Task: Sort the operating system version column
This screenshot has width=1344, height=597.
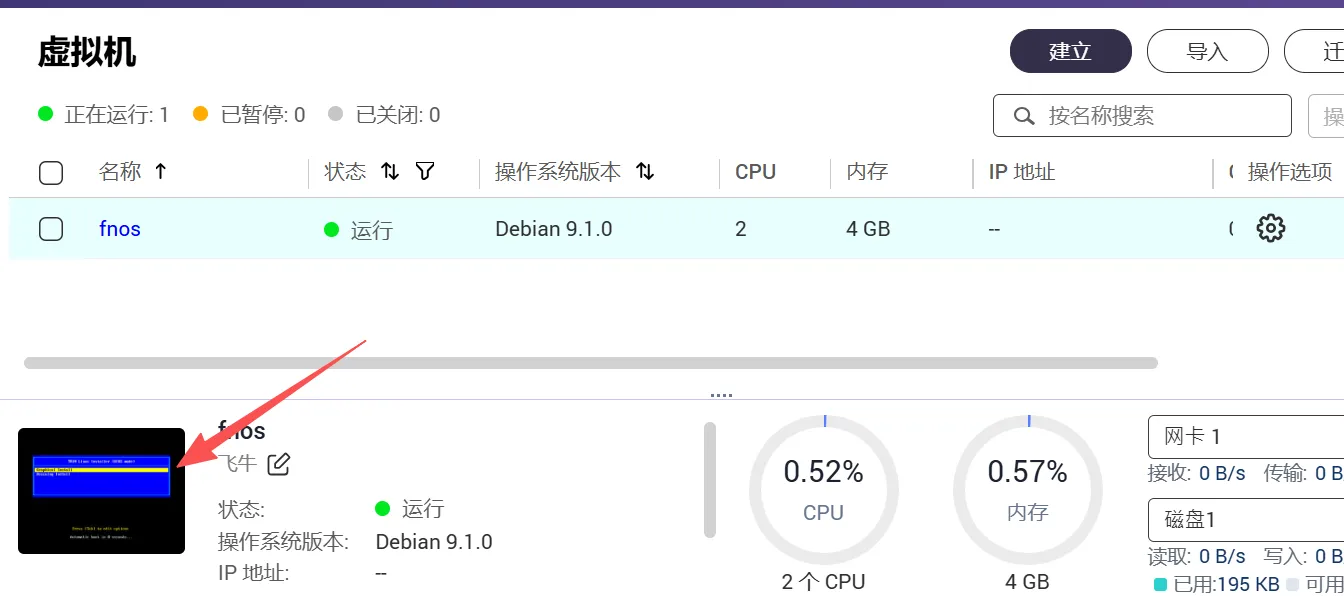Action: 645,172
